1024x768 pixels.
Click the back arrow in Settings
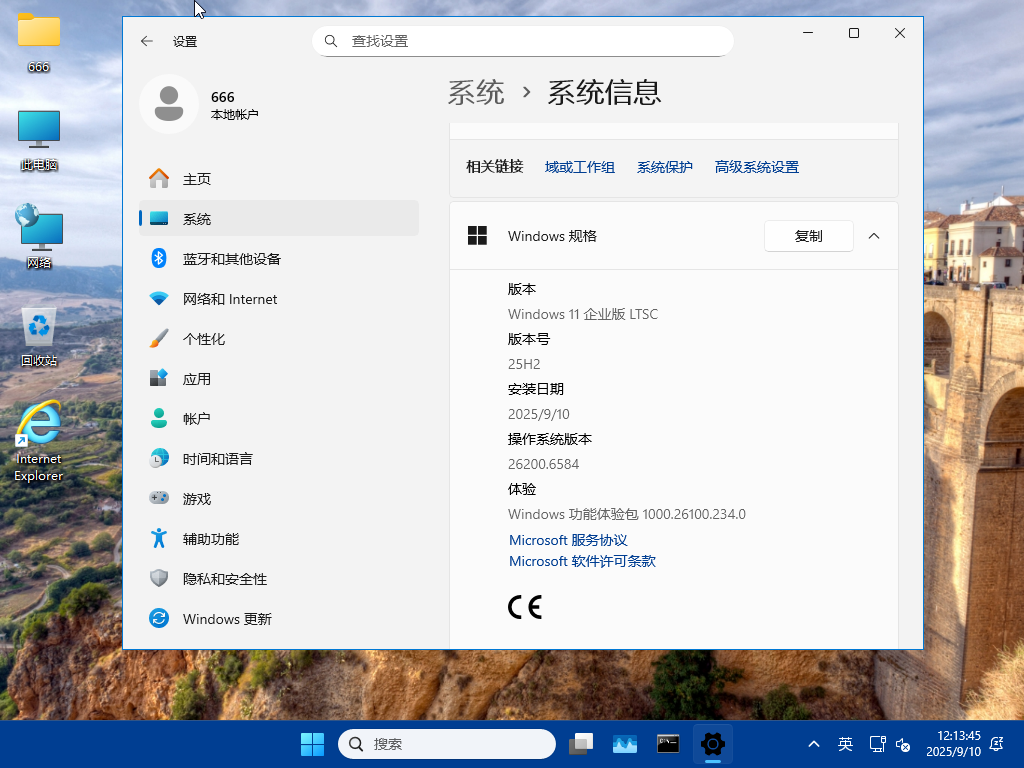(x=146, y=41)
